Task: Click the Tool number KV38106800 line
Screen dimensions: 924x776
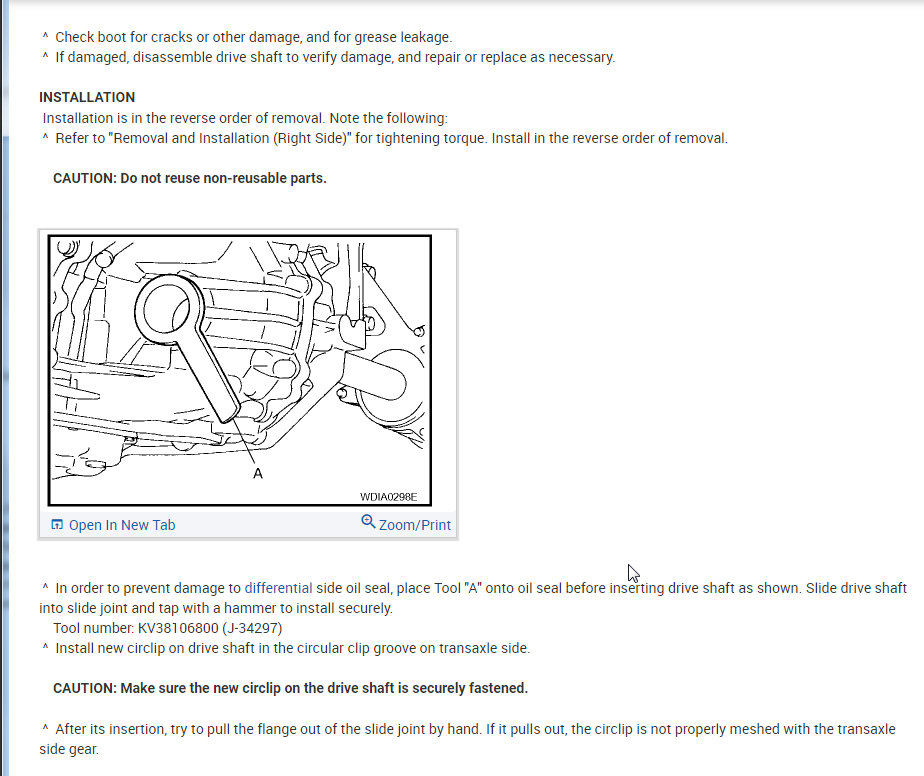Action: 168,628
